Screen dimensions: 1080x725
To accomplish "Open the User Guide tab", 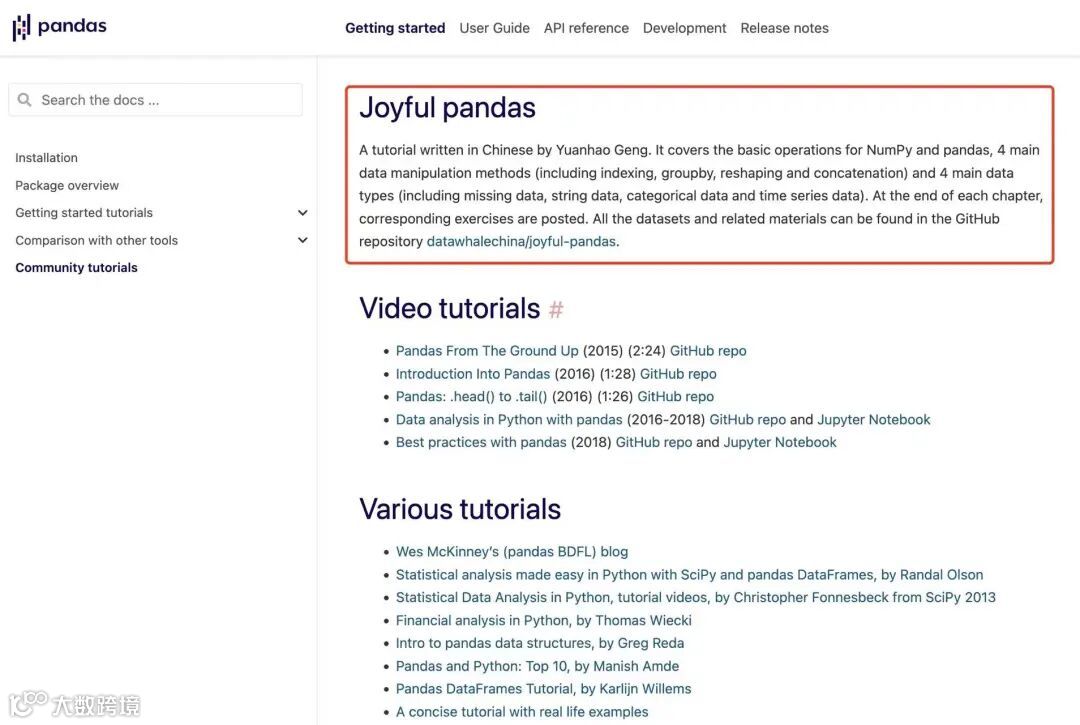I will tap(495, 28).
